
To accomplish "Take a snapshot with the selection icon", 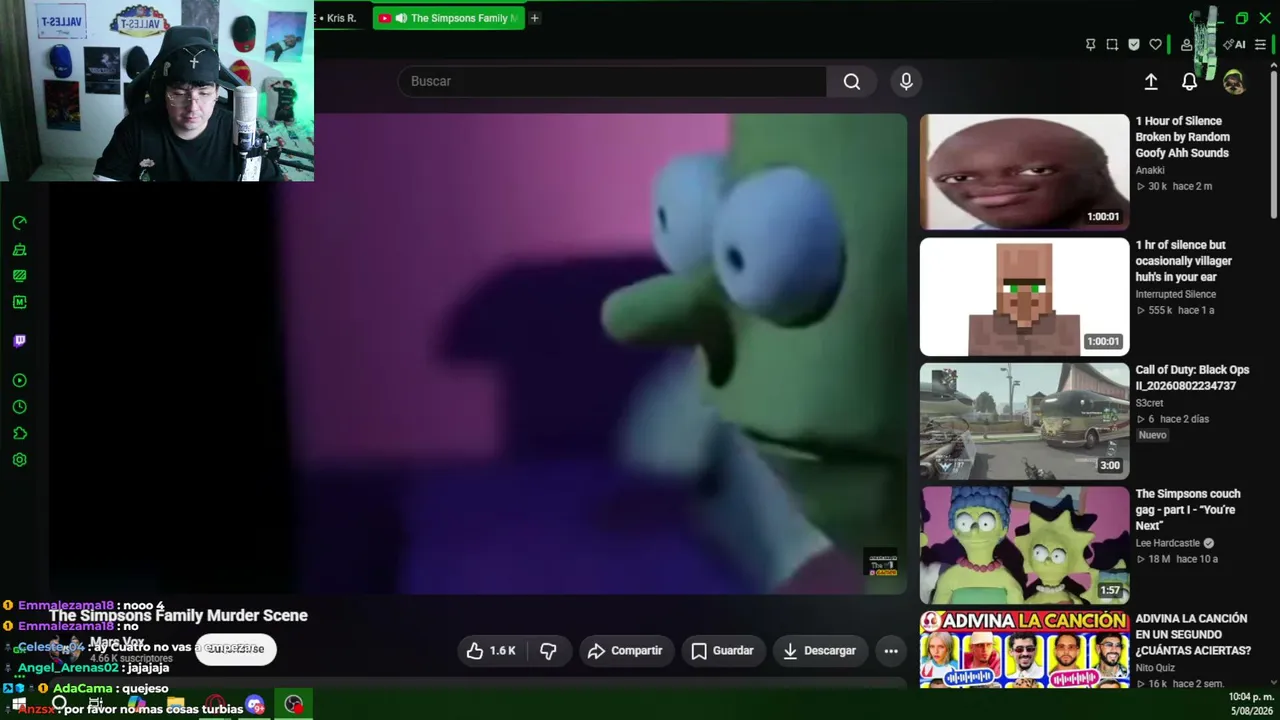I will (1112, 45).
